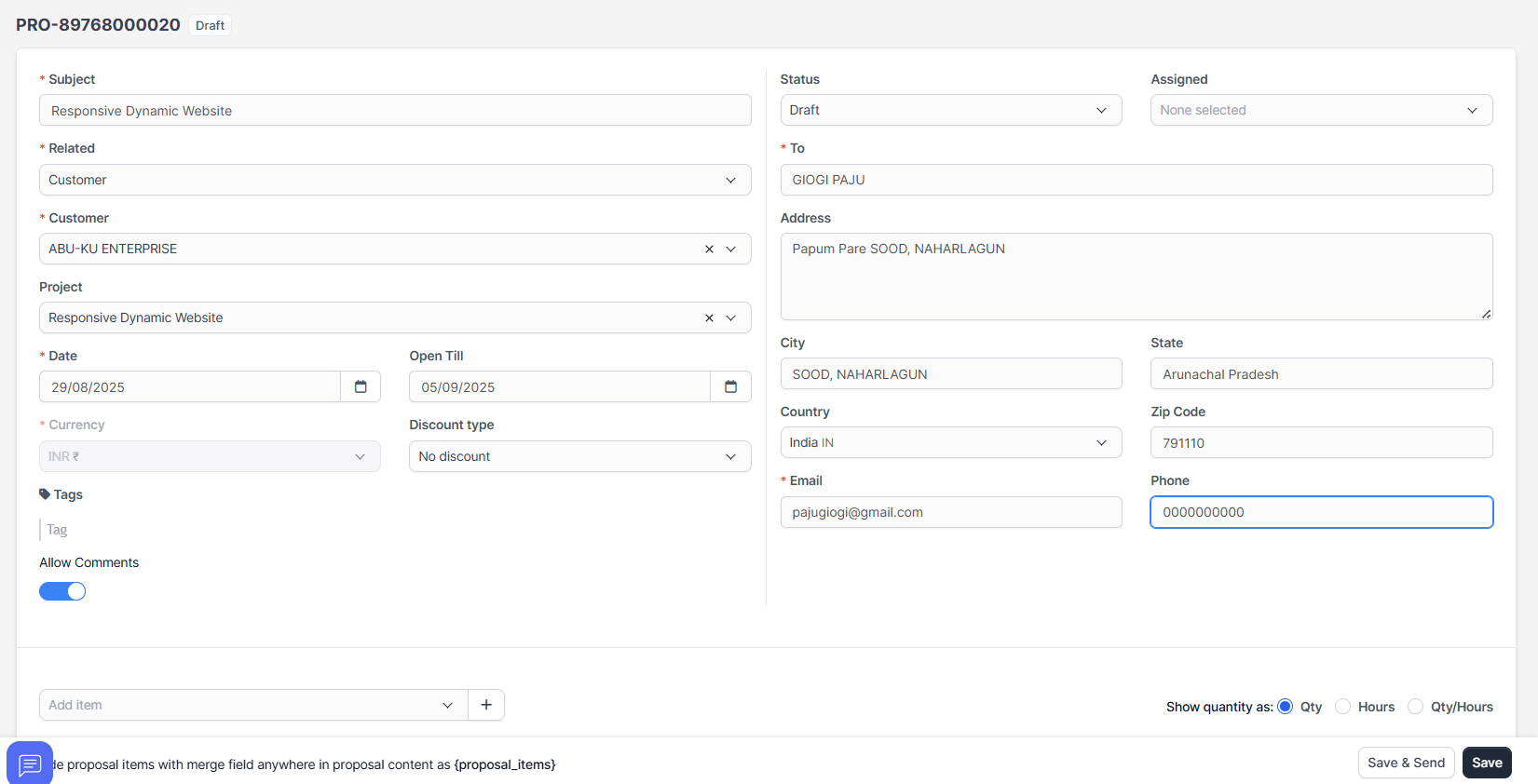The height and width of the screenshot is (784, 1538).
Task: Expand the Discount type dropdown
Action: pos(579,456)
